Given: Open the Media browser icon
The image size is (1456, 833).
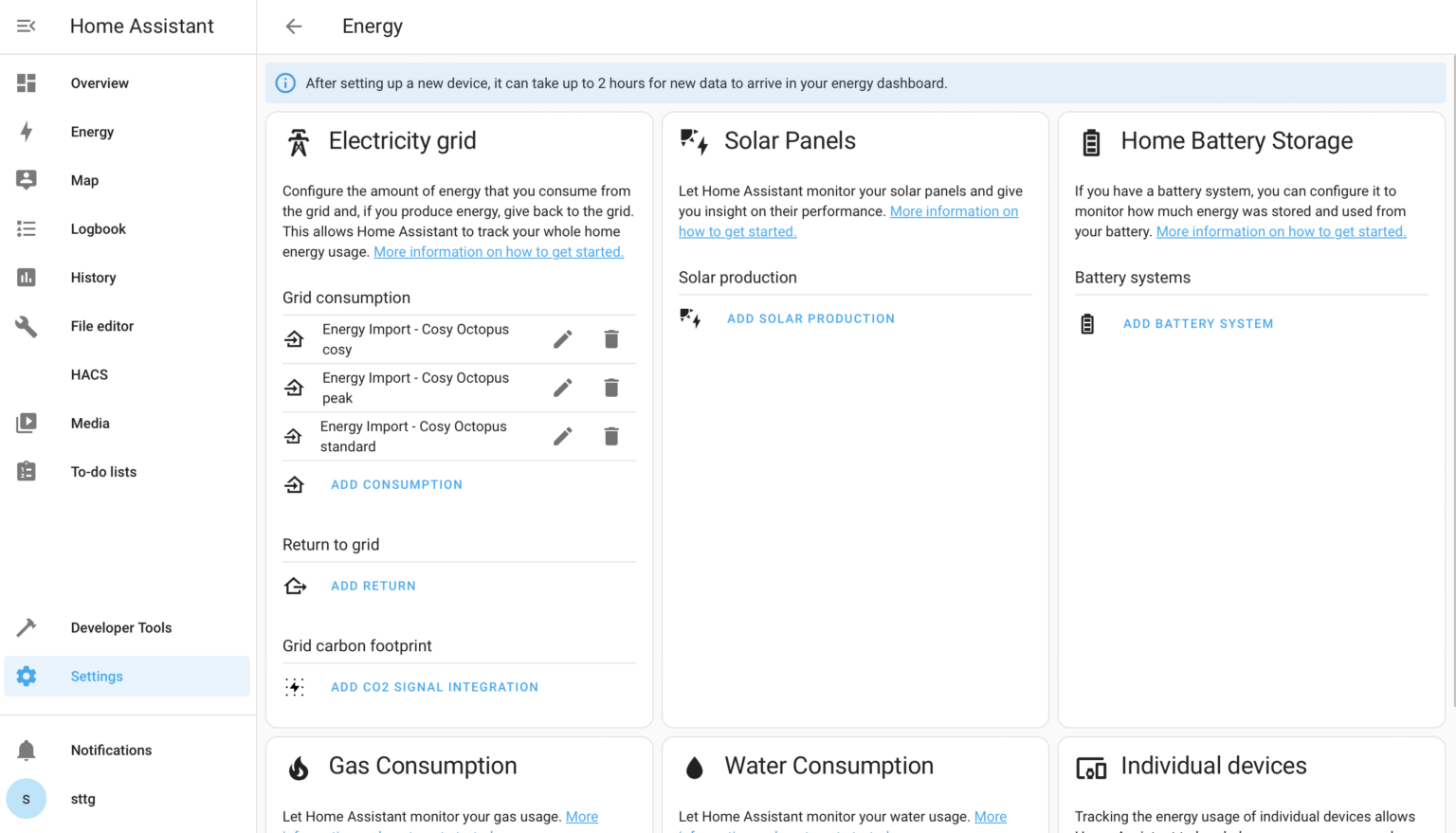Looking at the screenshot, I should pyautogui.click(x=26, y=423).
